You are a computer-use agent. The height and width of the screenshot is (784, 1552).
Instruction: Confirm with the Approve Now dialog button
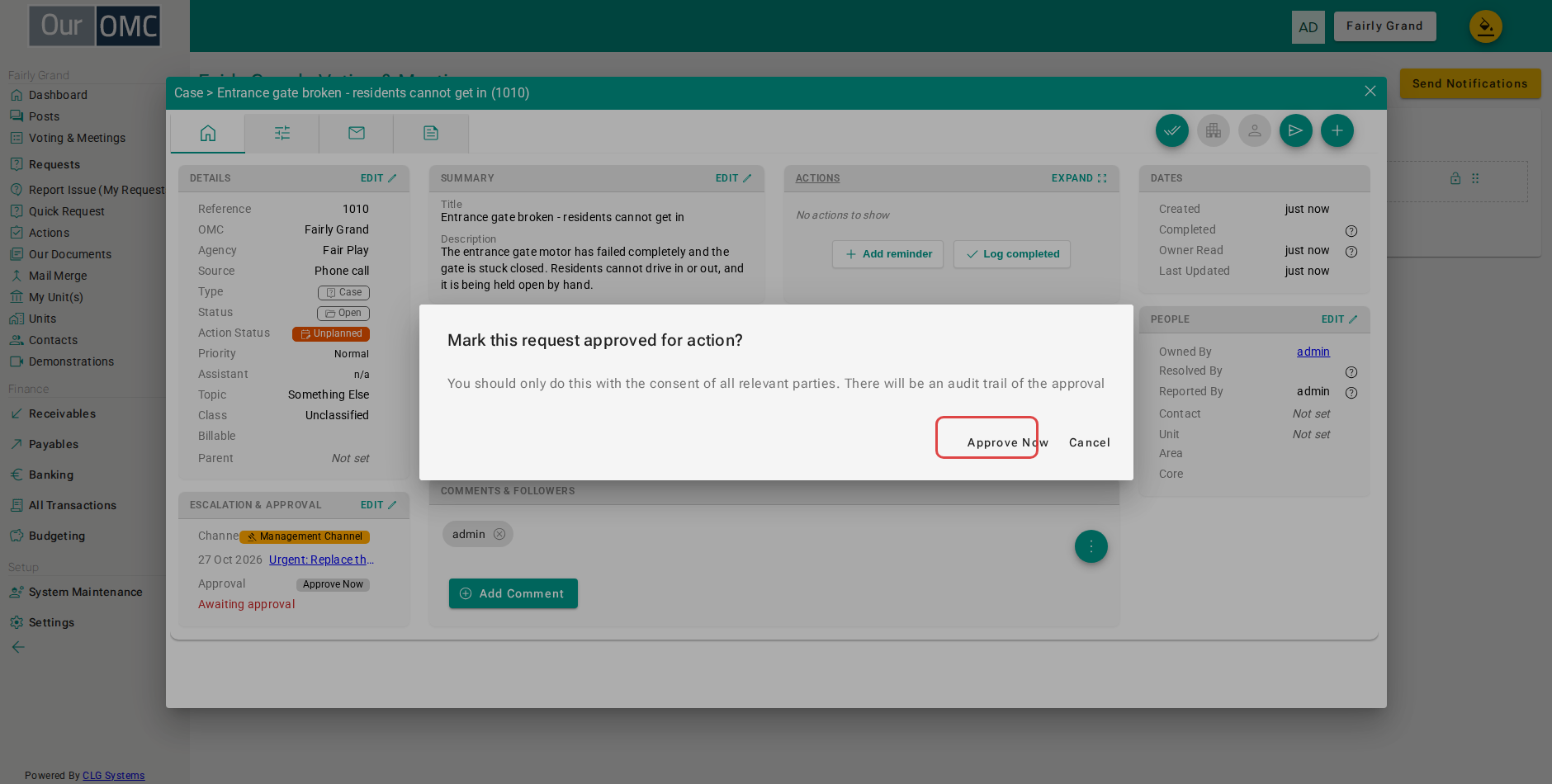pos(1007,442)
